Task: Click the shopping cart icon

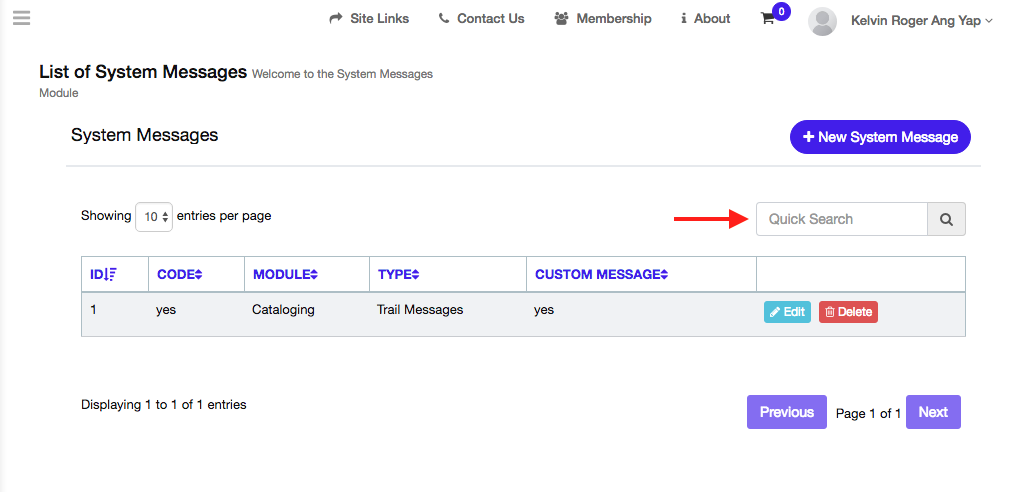Action: pos(768,19)
